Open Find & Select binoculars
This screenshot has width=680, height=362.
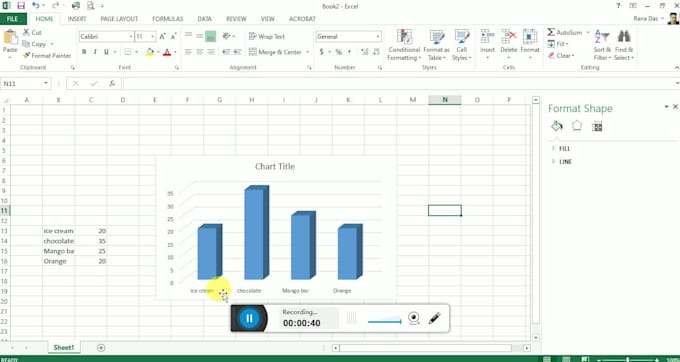(624, 45)
